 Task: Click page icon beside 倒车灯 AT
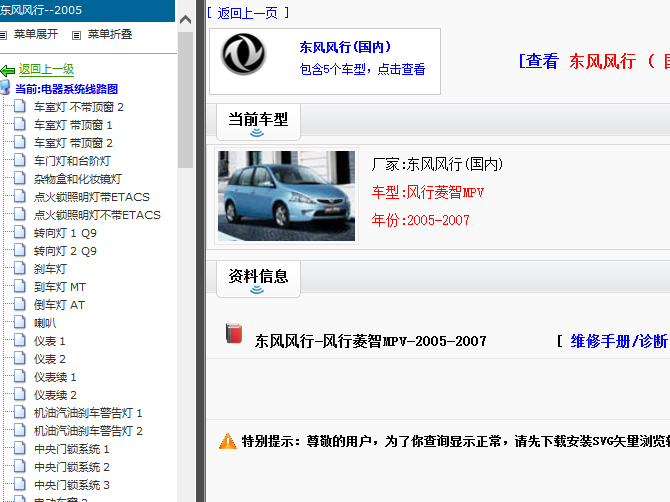click(20, 304)
